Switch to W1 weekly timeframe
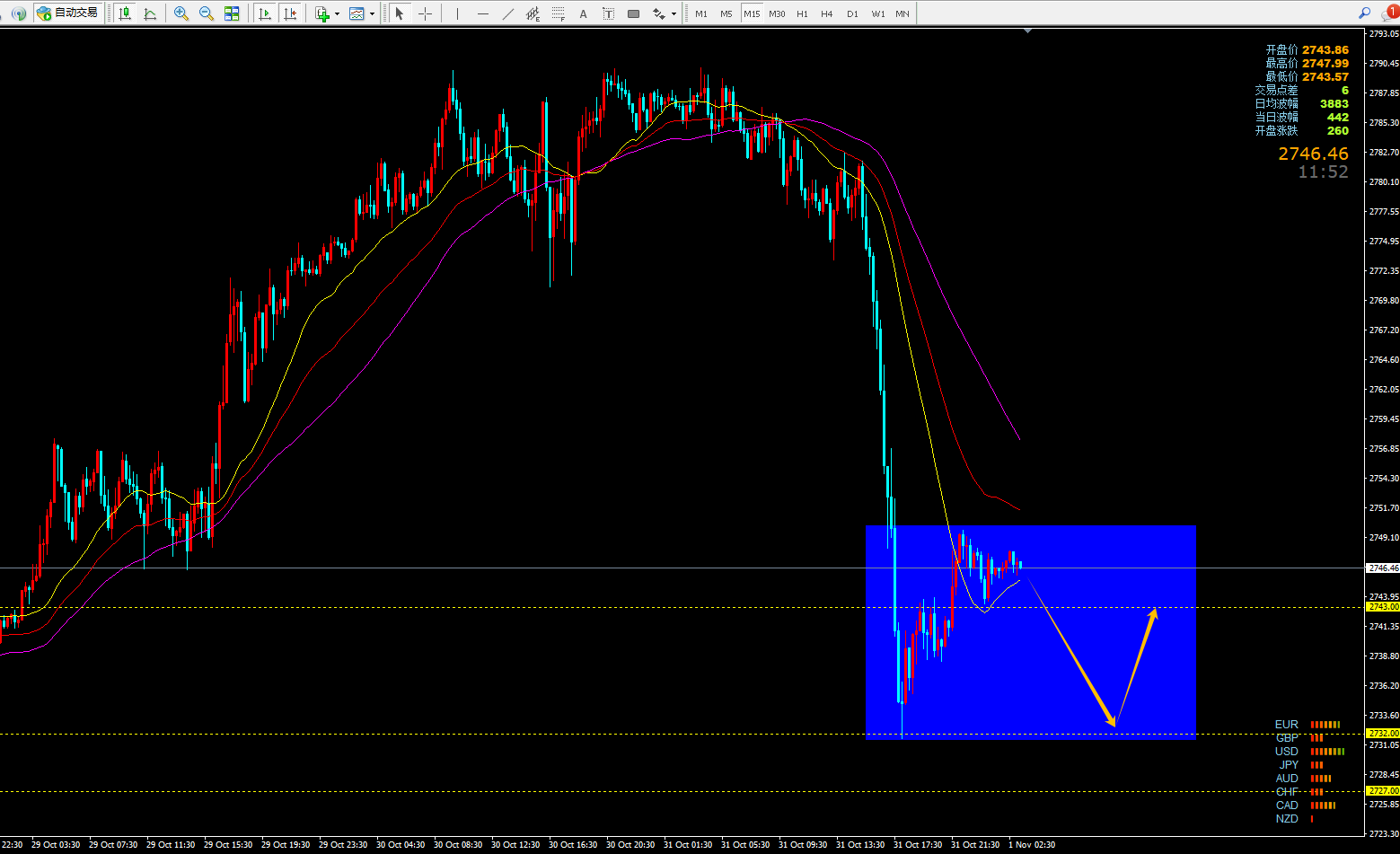The height and width of the screenshot is (854, 1400). pos(877,13)
